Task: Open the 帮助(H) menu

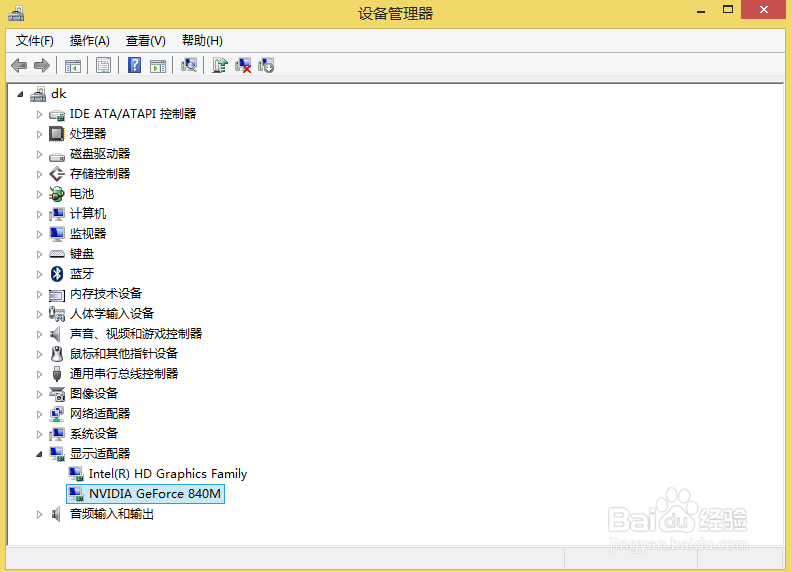Action: [x=202, y=40]
